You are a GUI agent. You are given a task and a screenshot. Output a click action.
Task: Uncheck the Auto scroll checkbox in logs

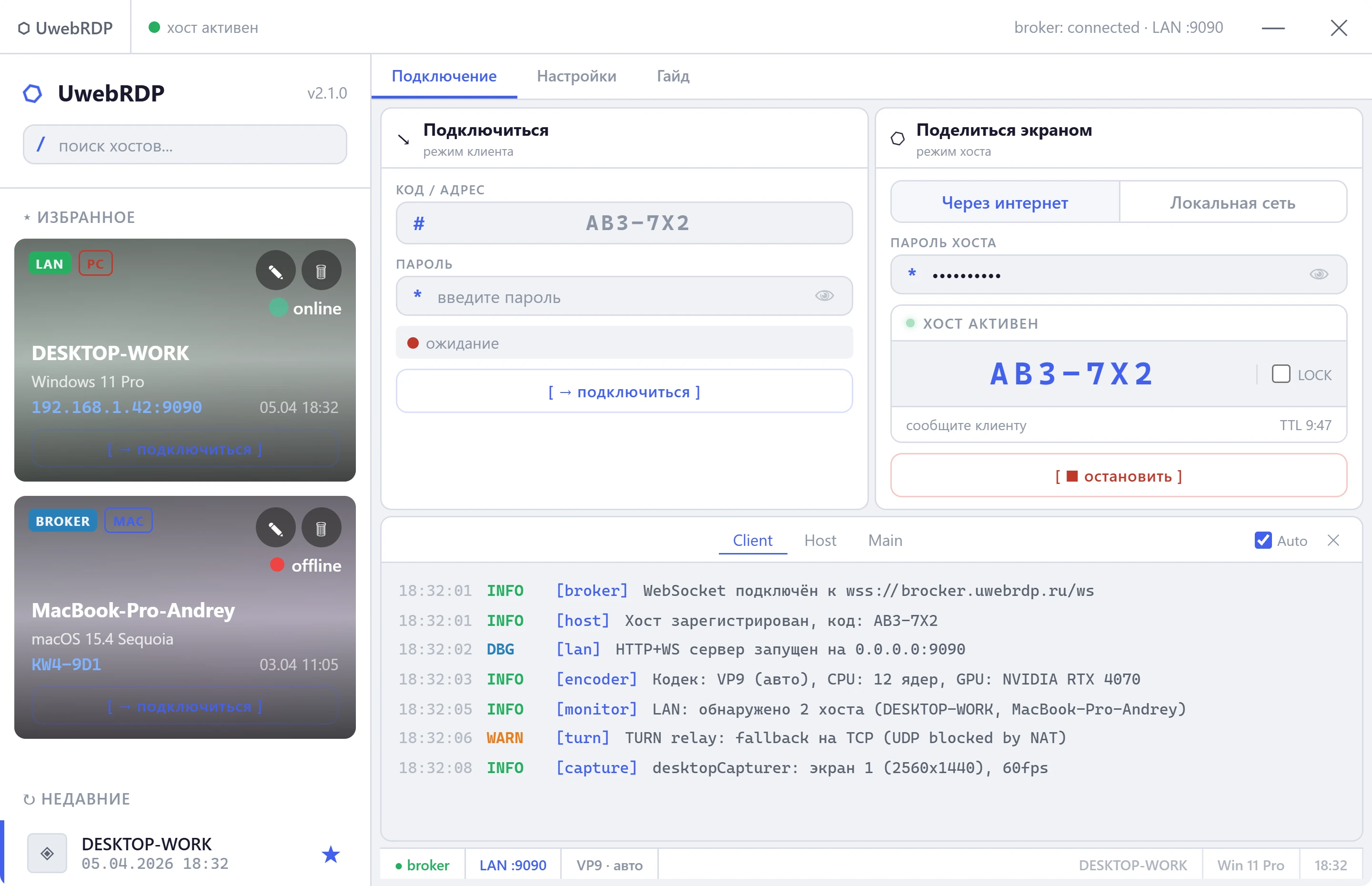[1263, 540]
